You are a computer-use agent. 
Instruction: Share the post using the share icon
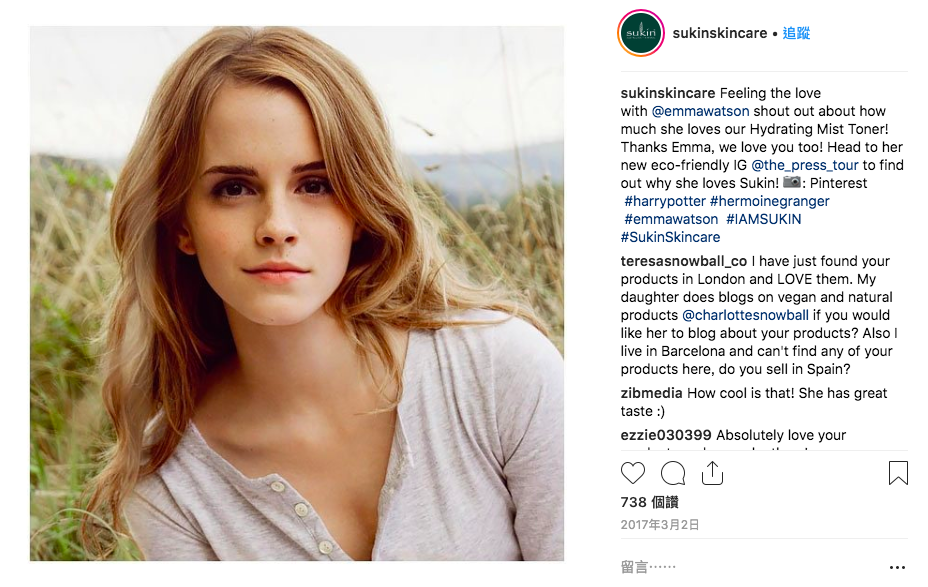coord(712,473)
